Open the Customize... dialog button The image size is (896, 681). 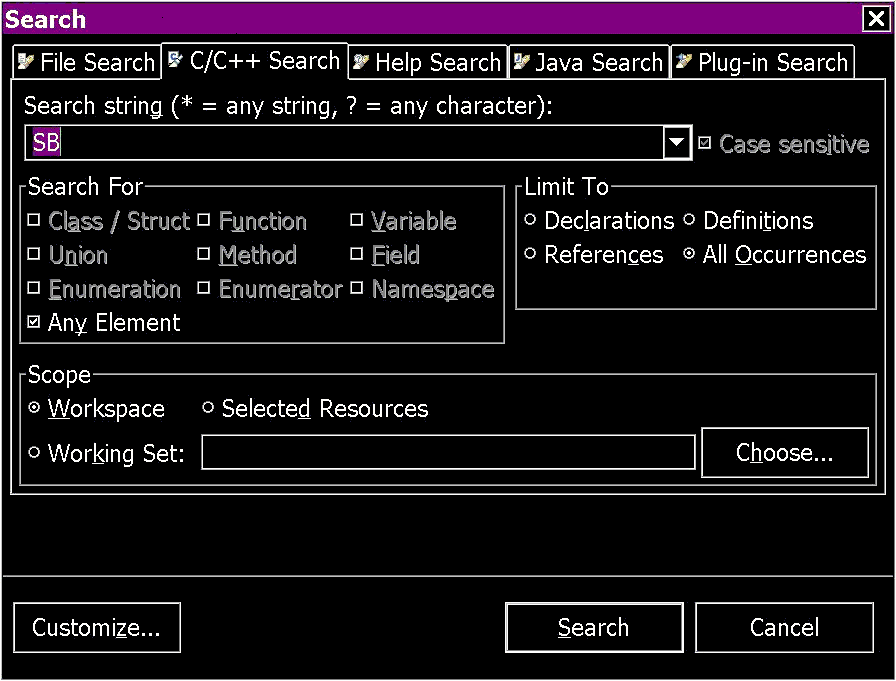click(97, 627)
